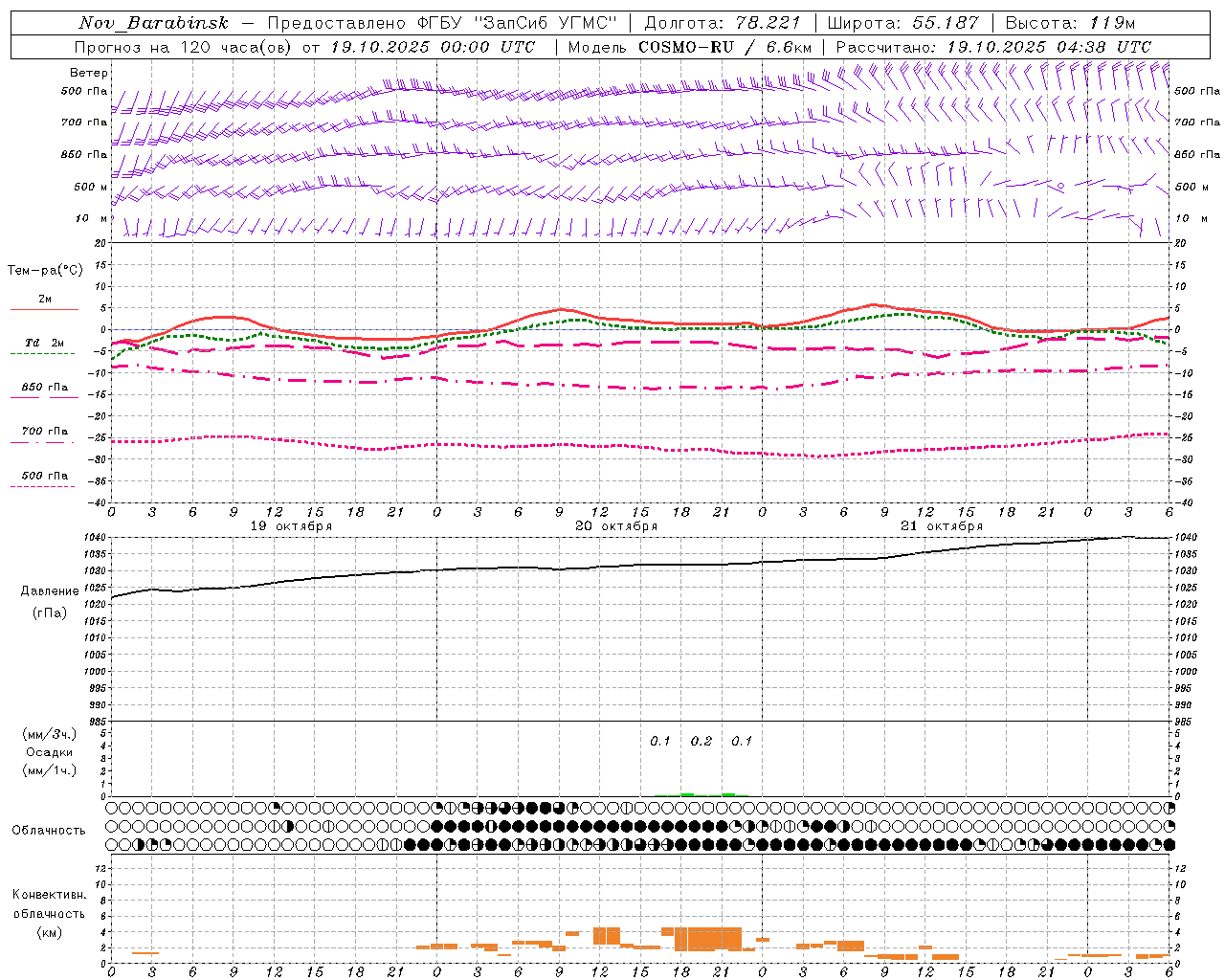1225x980 pixels.
Task: Click the Осадки panel label
Action: tap(50, 752)
